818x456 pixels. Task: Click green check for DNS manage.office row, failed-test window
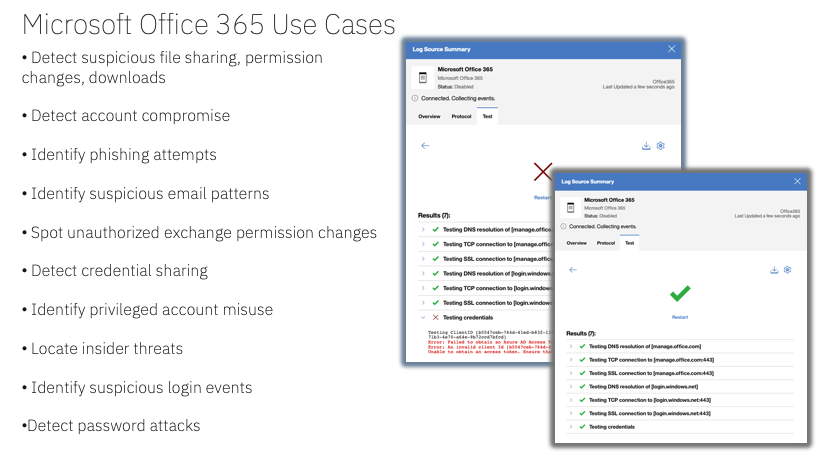point(436,229)
